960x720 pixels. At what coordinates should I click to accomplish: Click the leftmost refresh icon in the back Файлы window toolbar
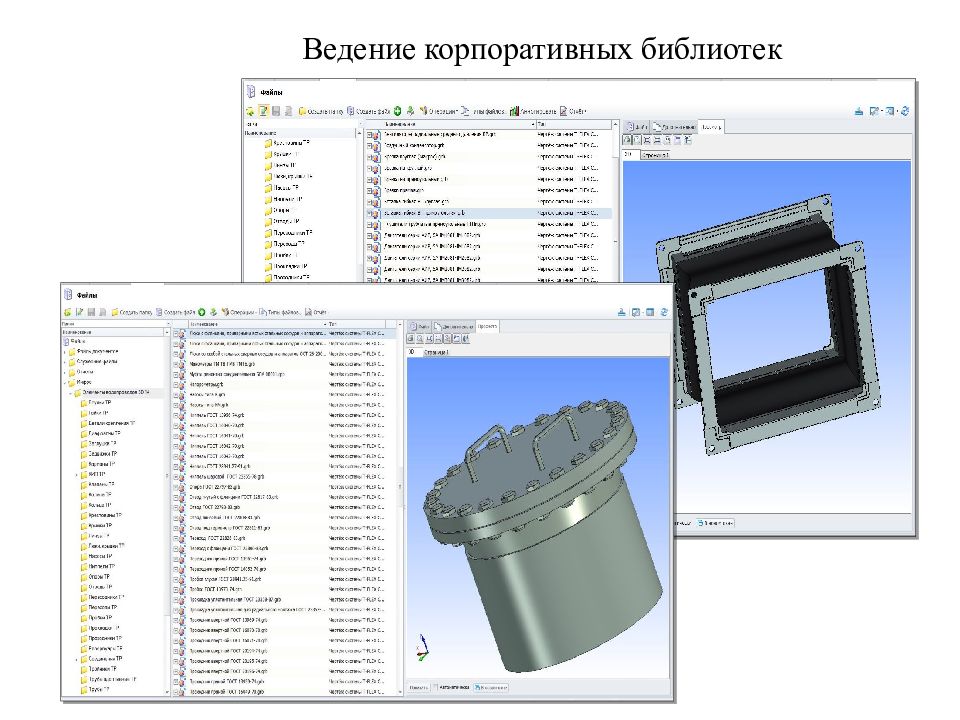250,111
